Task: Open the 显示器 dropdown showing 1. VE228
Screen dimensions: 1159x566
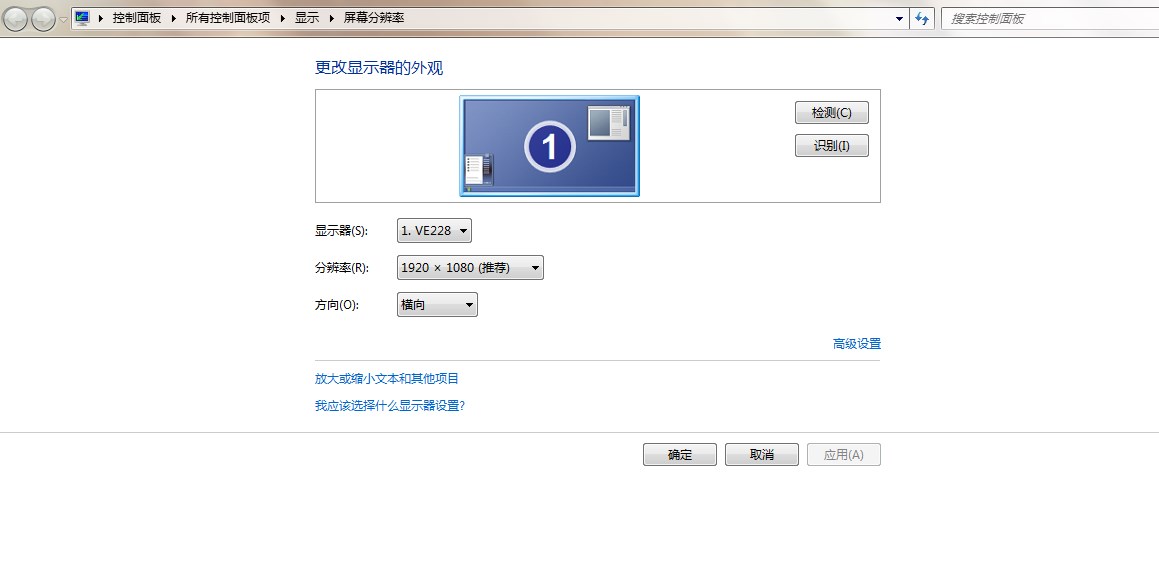Action: 434,231
